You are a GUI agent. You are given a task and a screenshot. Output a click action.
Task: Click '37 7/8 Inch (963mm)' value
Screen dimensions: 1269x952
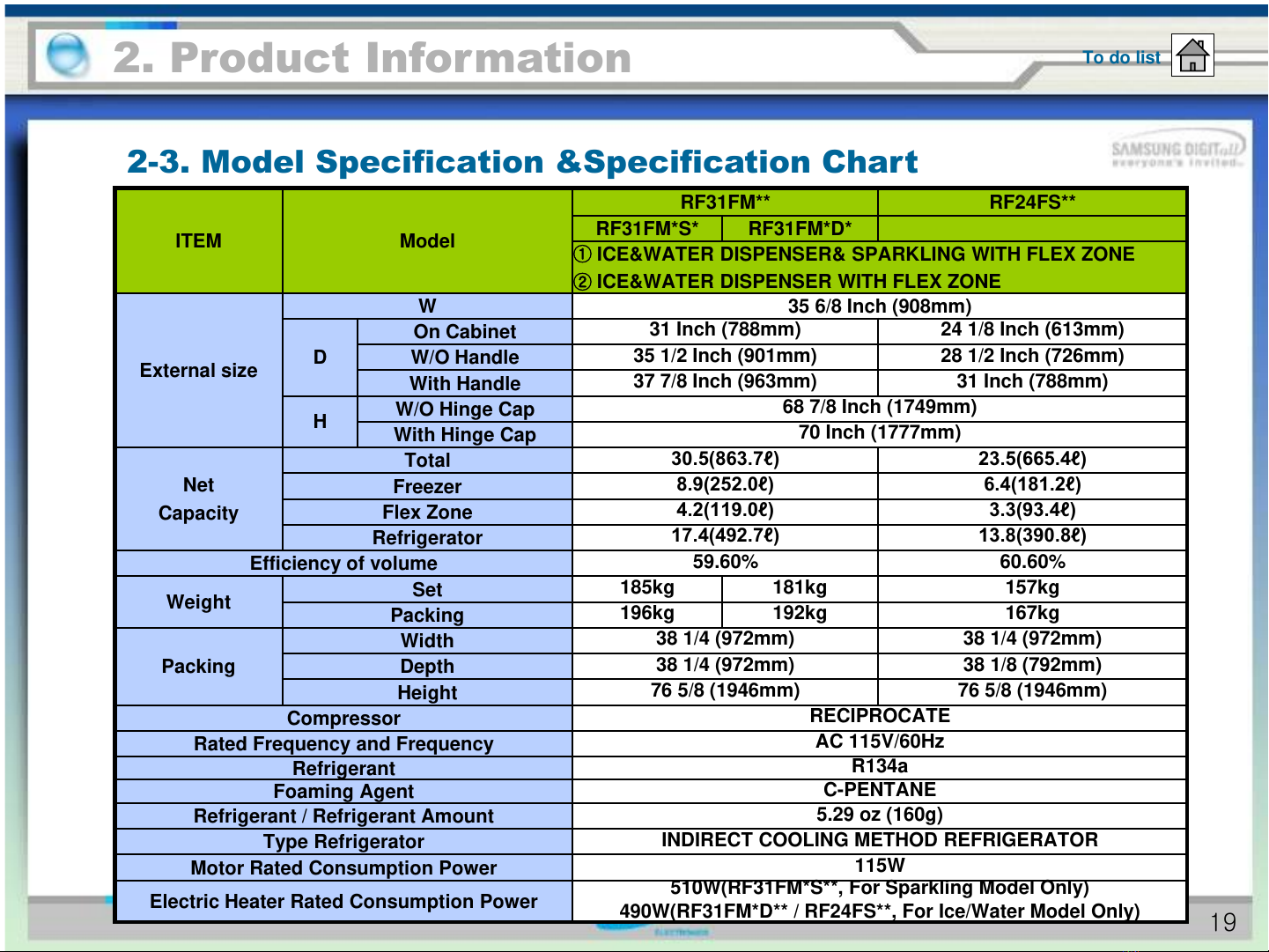(725, 381)
